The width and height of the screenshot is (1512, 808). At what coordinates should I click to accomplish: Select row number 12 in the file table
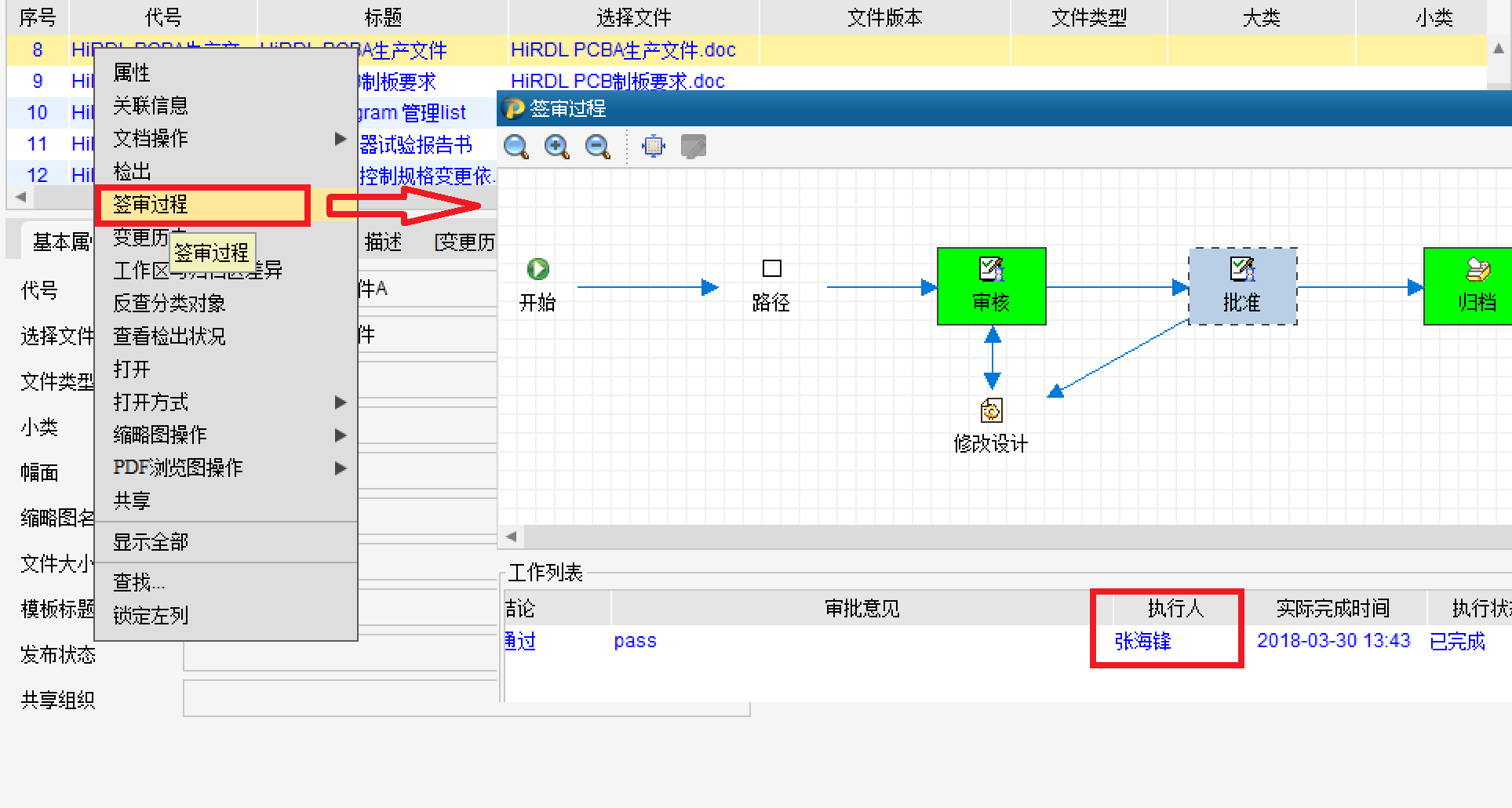pos(38,175)
